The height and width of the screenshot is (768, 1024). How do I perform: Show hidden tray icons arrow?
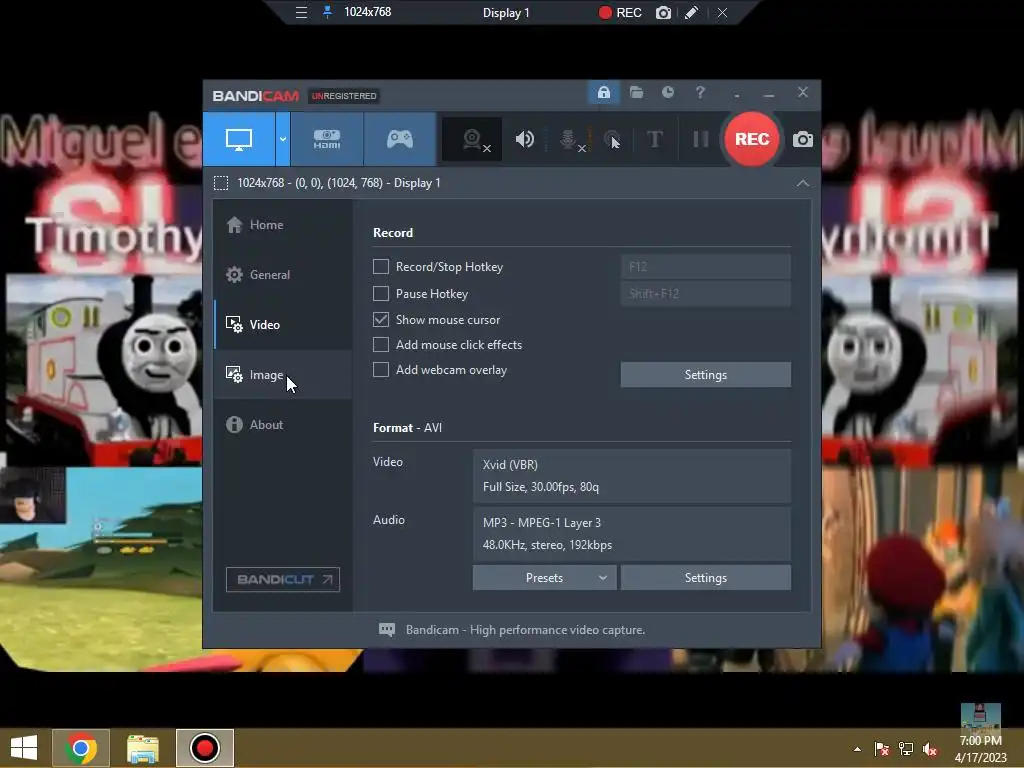coord(857,749)
